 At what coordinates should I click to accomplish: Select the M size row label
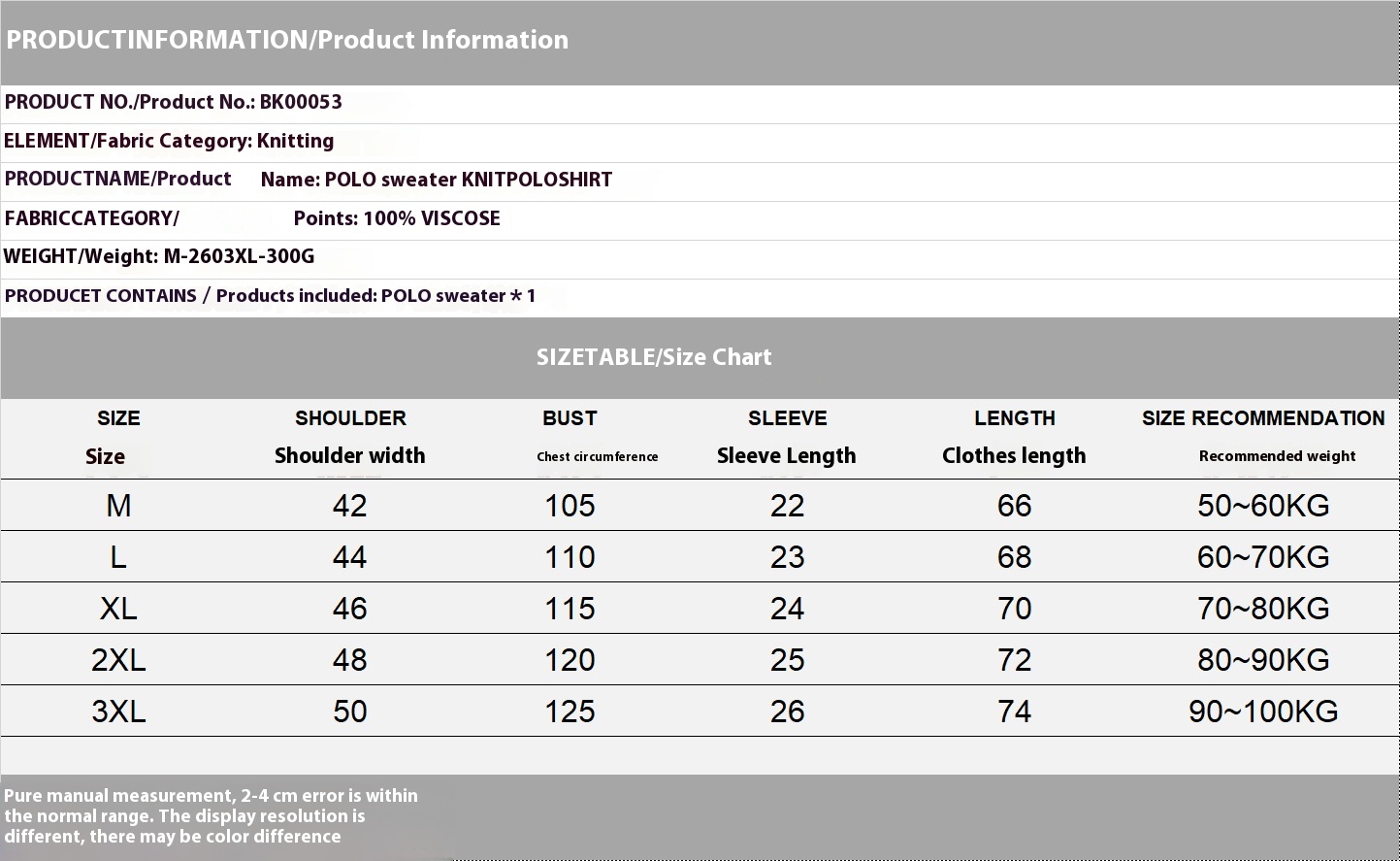click(x=118, y=506)
